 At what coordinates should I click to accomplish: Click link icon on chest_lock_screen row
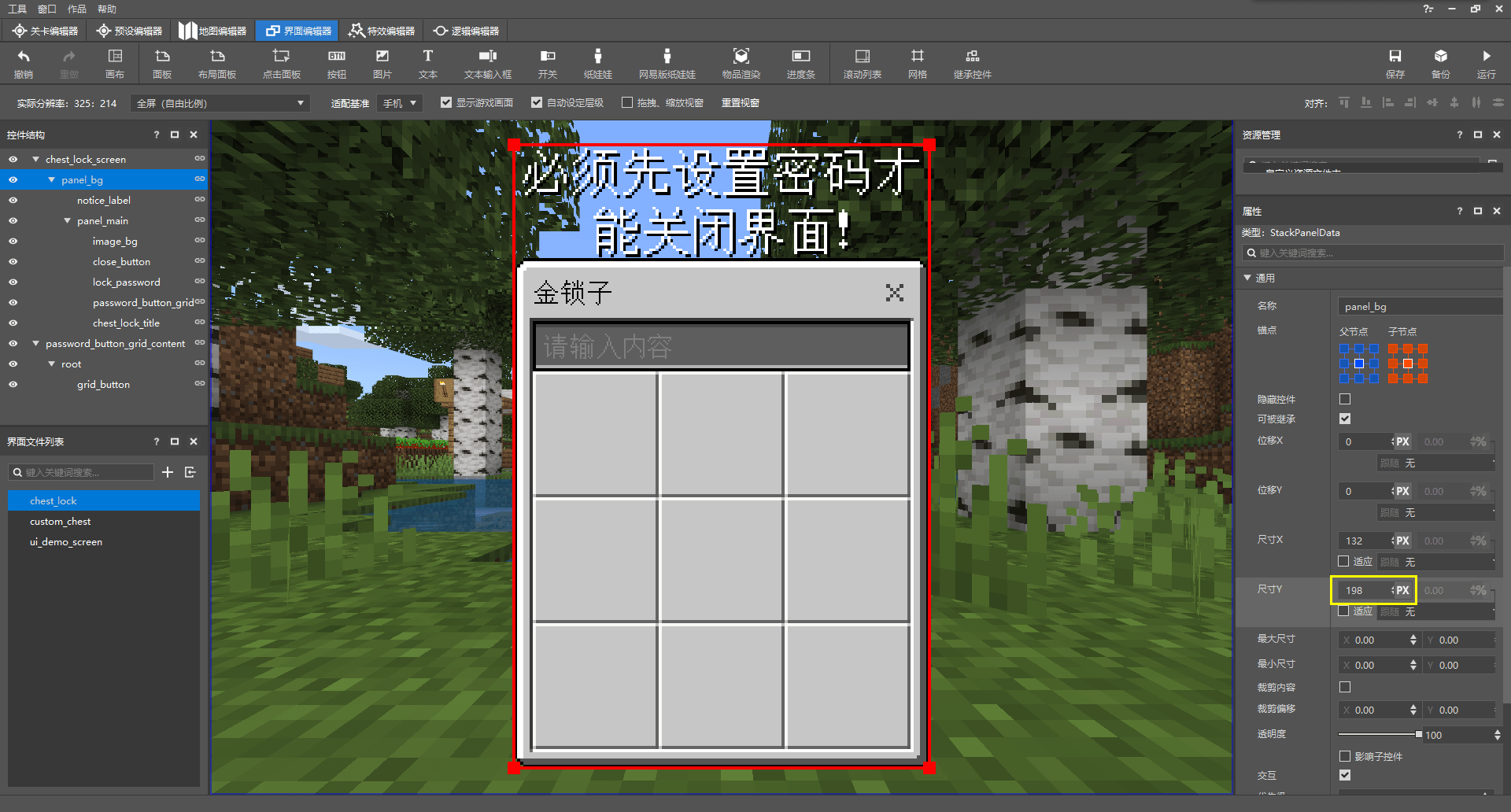[200, 159]
